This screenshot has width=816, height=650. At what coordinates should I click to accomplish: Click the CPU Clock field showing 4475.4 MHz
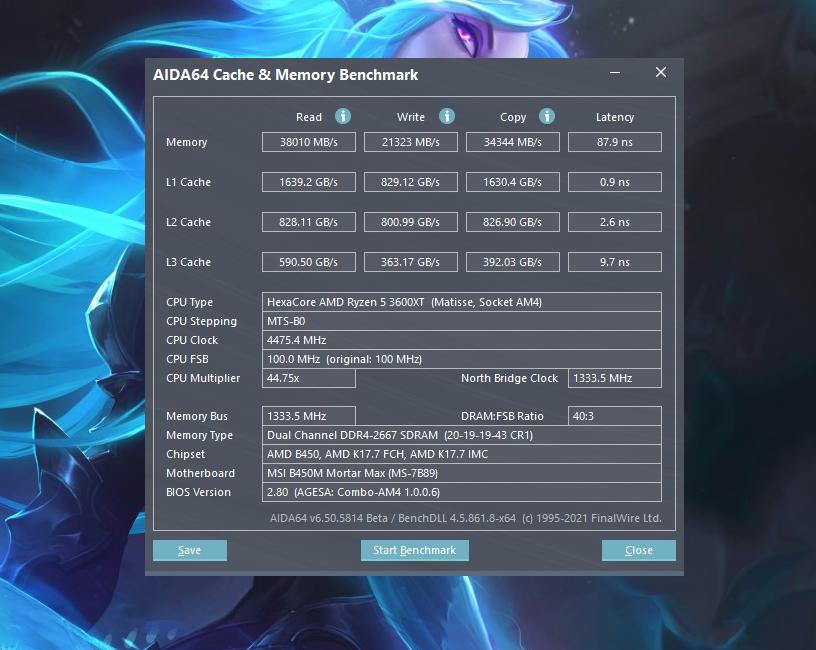point(461,340)
